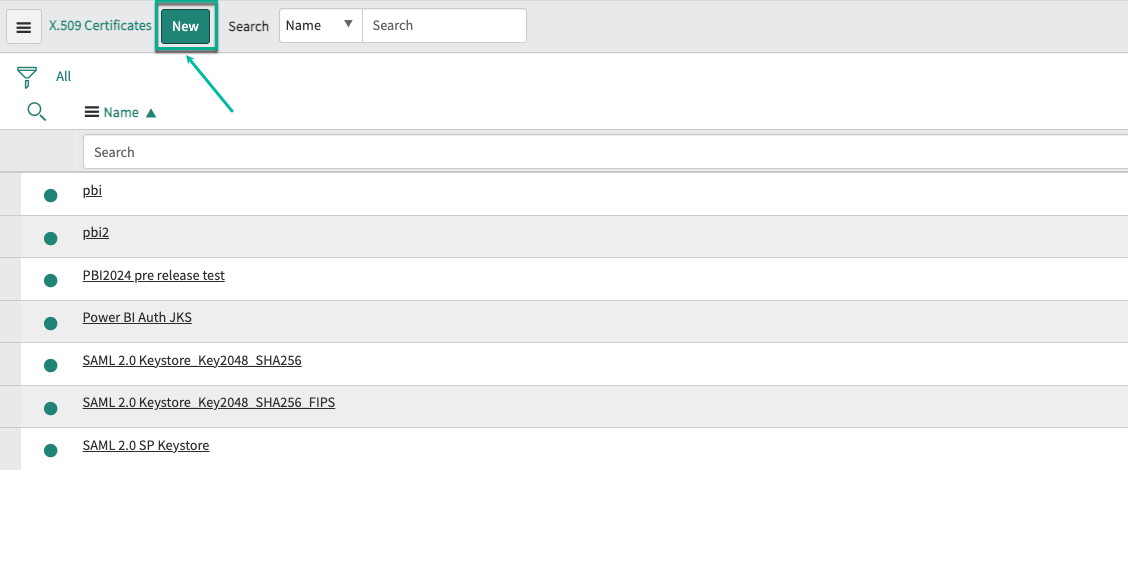Click the All filter breadcrumb
This screenshot has height=566, width=1128.
click(x=64, y=77)
